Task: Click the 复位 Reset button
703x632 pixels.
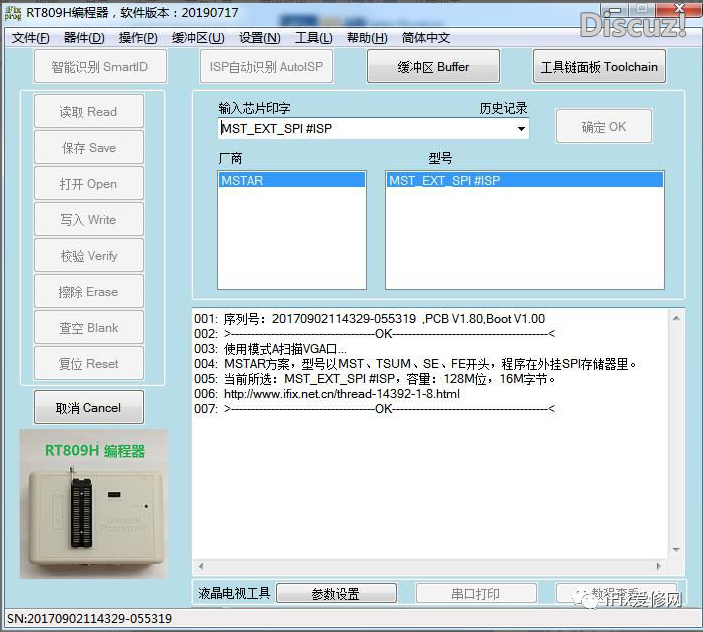Action: (x=89, y=363)
